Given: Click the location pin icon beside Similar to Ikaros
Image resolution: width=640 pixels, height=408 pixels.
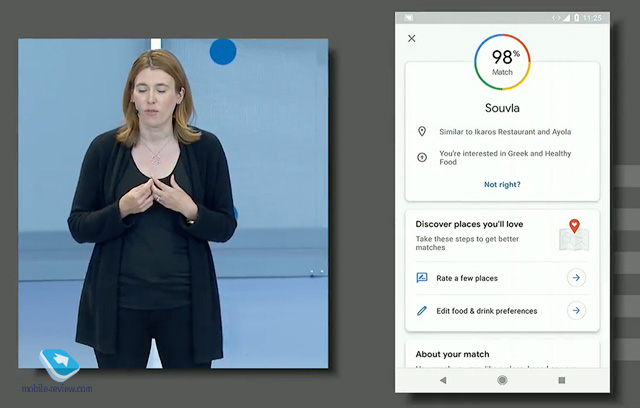Looking at the screenshot, I should (x=422, y=131).
